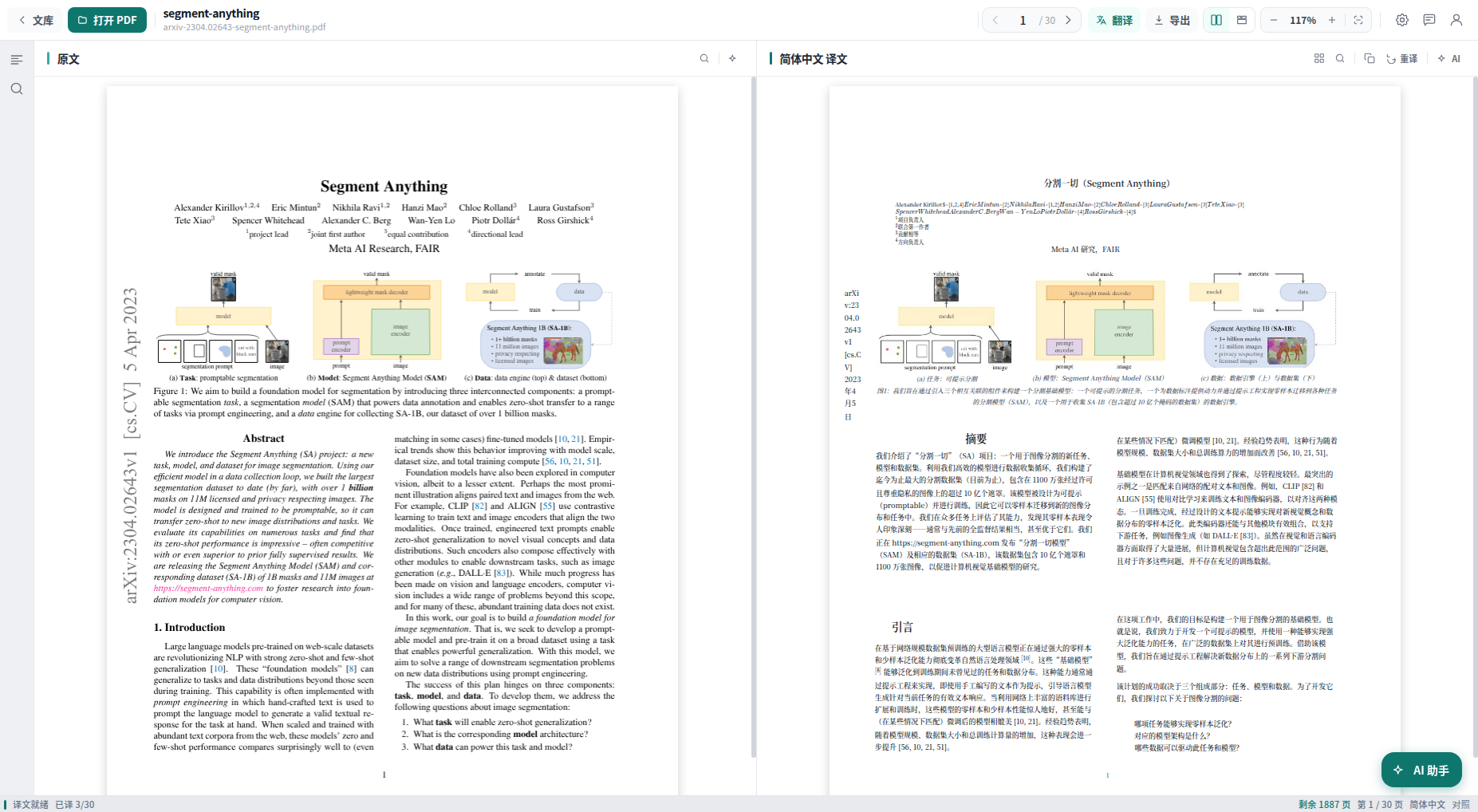This screenshot has height=812, width=1478.
Task: Click 剩余 1887 页 remaining pages text
Action: pyautogui.click(x=1324, y=804)
